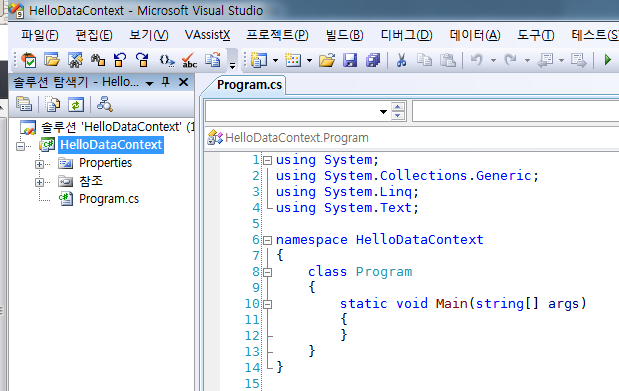Open Solution Explorer window position dropdown
The image size is (619, 391).
pos(149,83)
